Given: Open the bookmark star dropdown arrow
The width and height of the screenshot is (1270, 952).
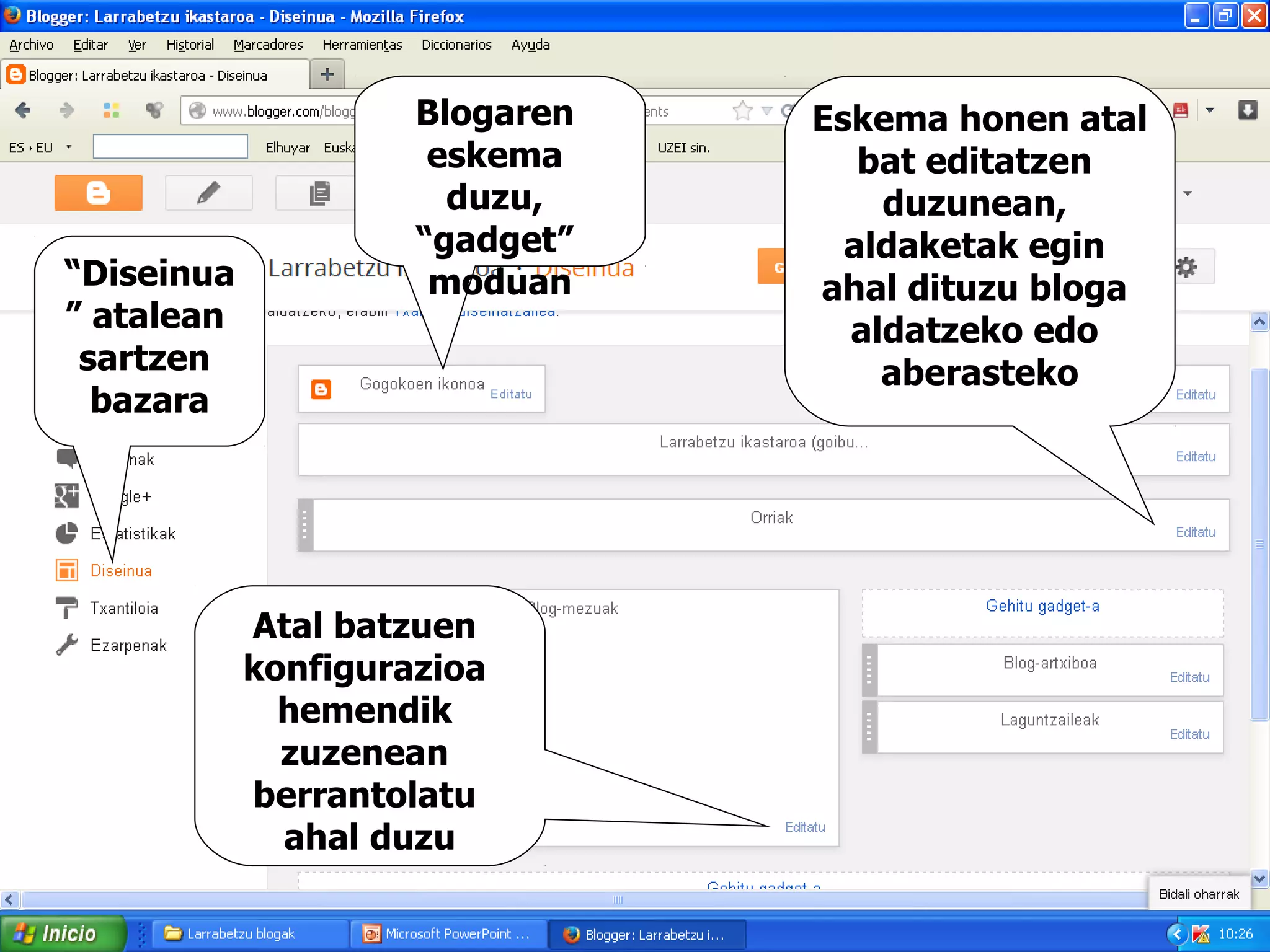Looking at the screenshot, I should (x=767, y=111).
